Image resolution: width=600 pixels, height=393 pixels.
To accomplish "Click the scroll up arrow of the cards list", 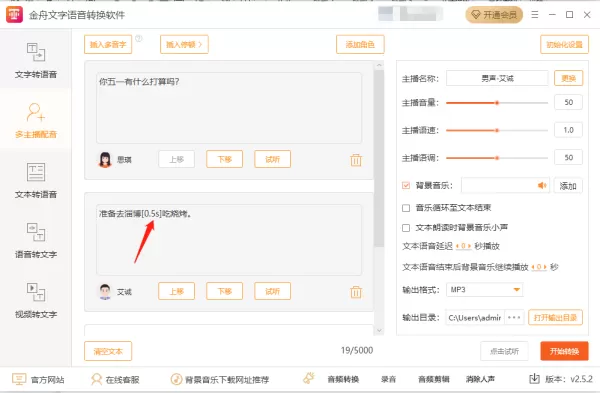I will 379,65.
